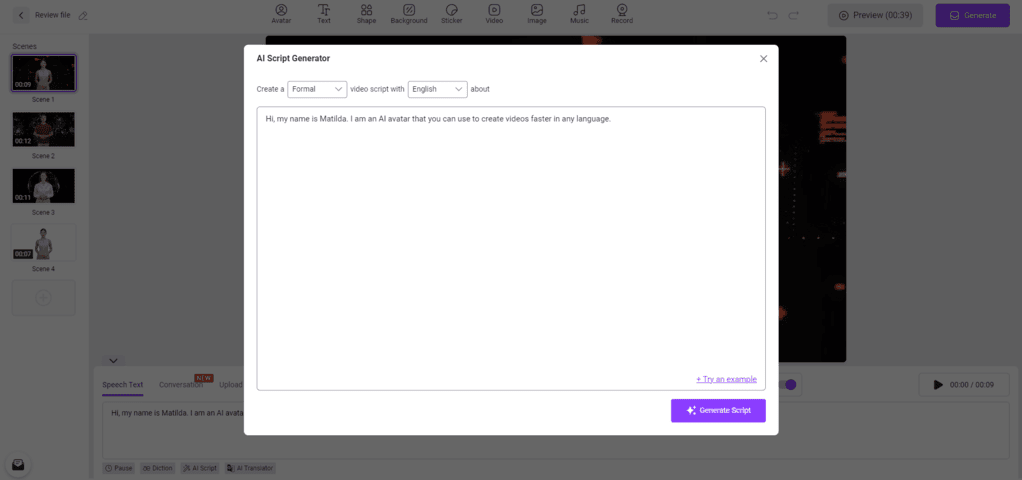Click the back arrow icon
This screenshot has height=480, width=1022.
click(x=22, y=15)
